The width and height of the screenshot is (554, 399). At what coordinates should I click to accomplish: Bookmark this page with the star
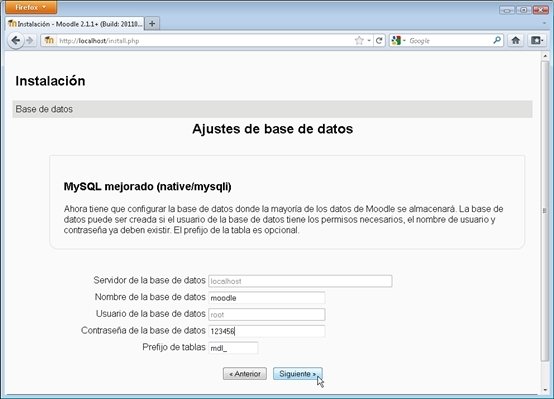[359, 41]
